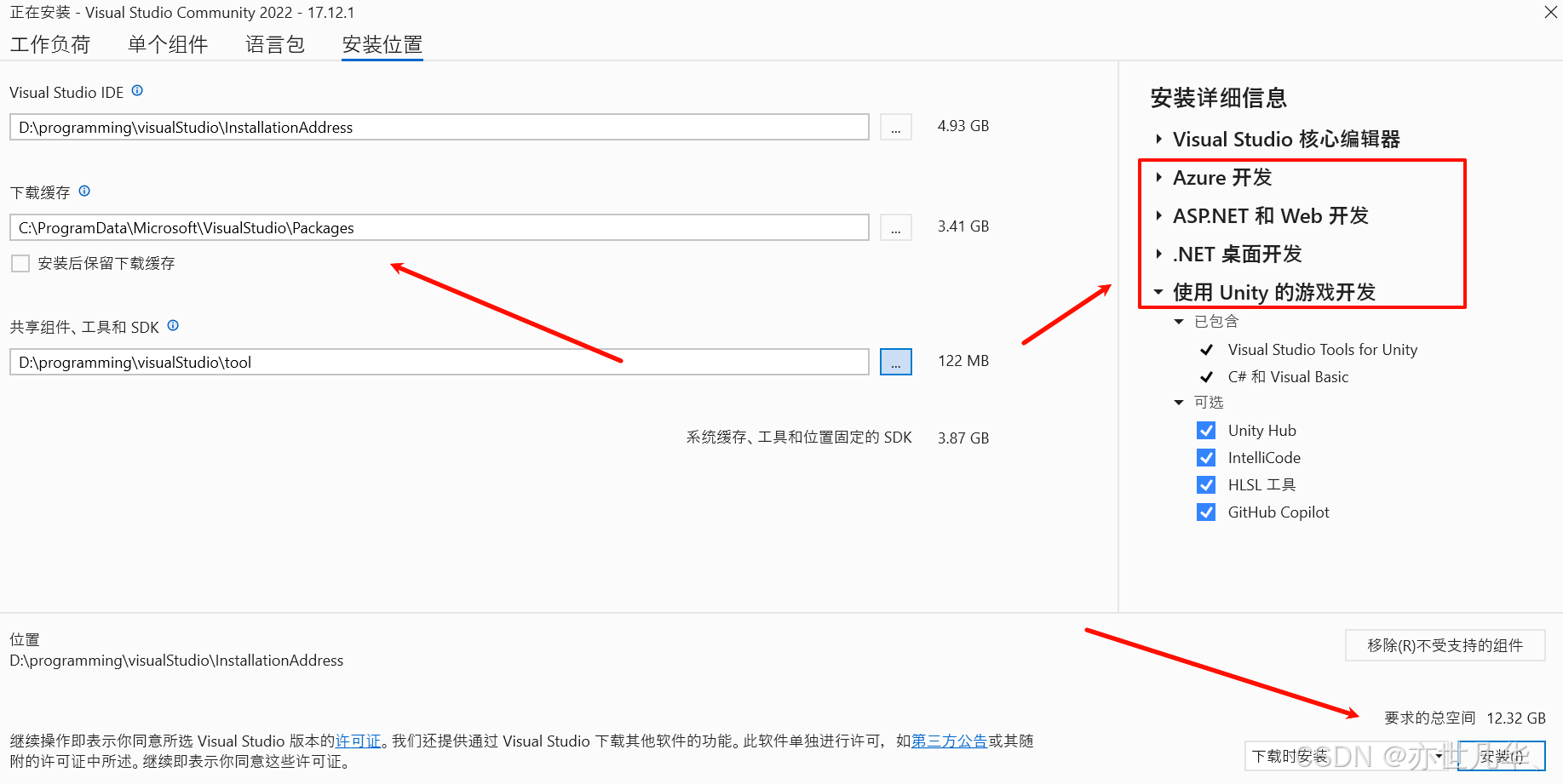Screen dimensions: 1563x784
Task: Select the C# 和 Visual Basic item
Action: click(1288, 377)
